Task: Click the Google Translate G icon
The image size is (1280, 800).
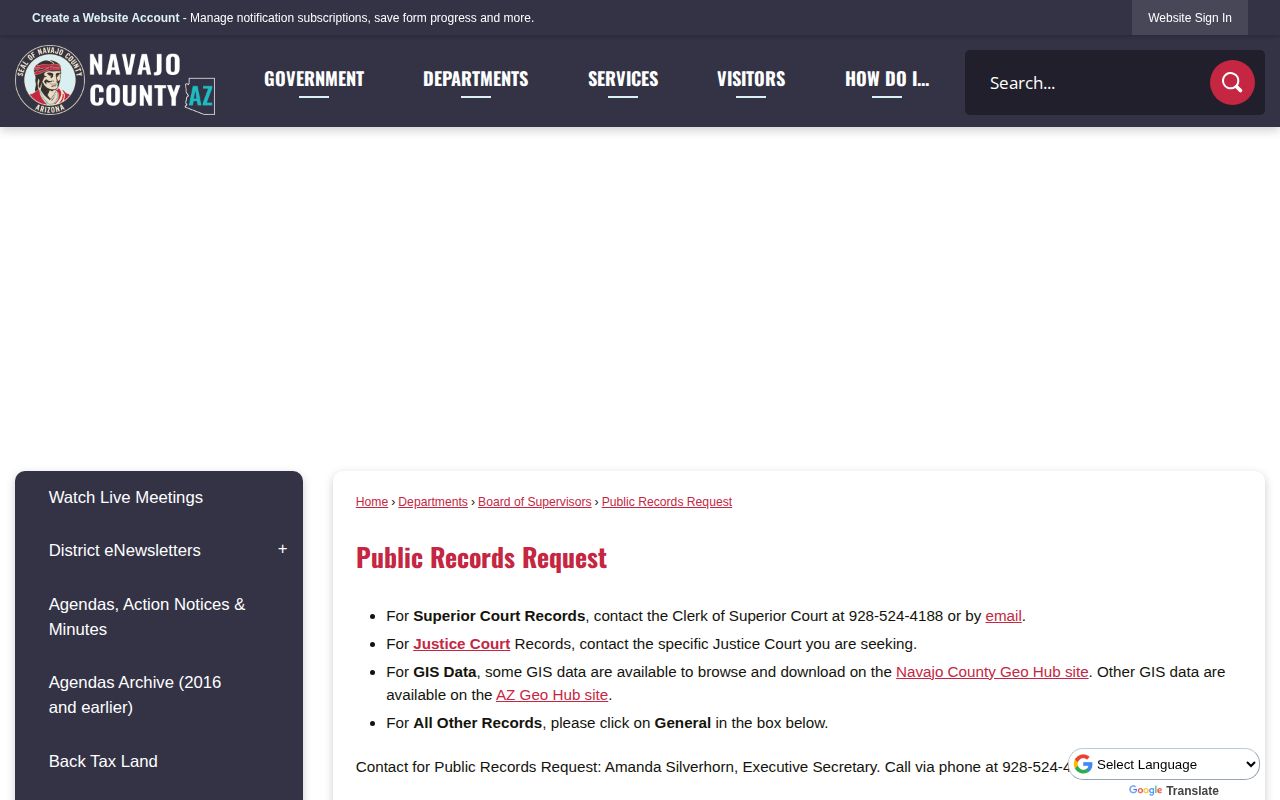Action: click(x=1083, y=764)
